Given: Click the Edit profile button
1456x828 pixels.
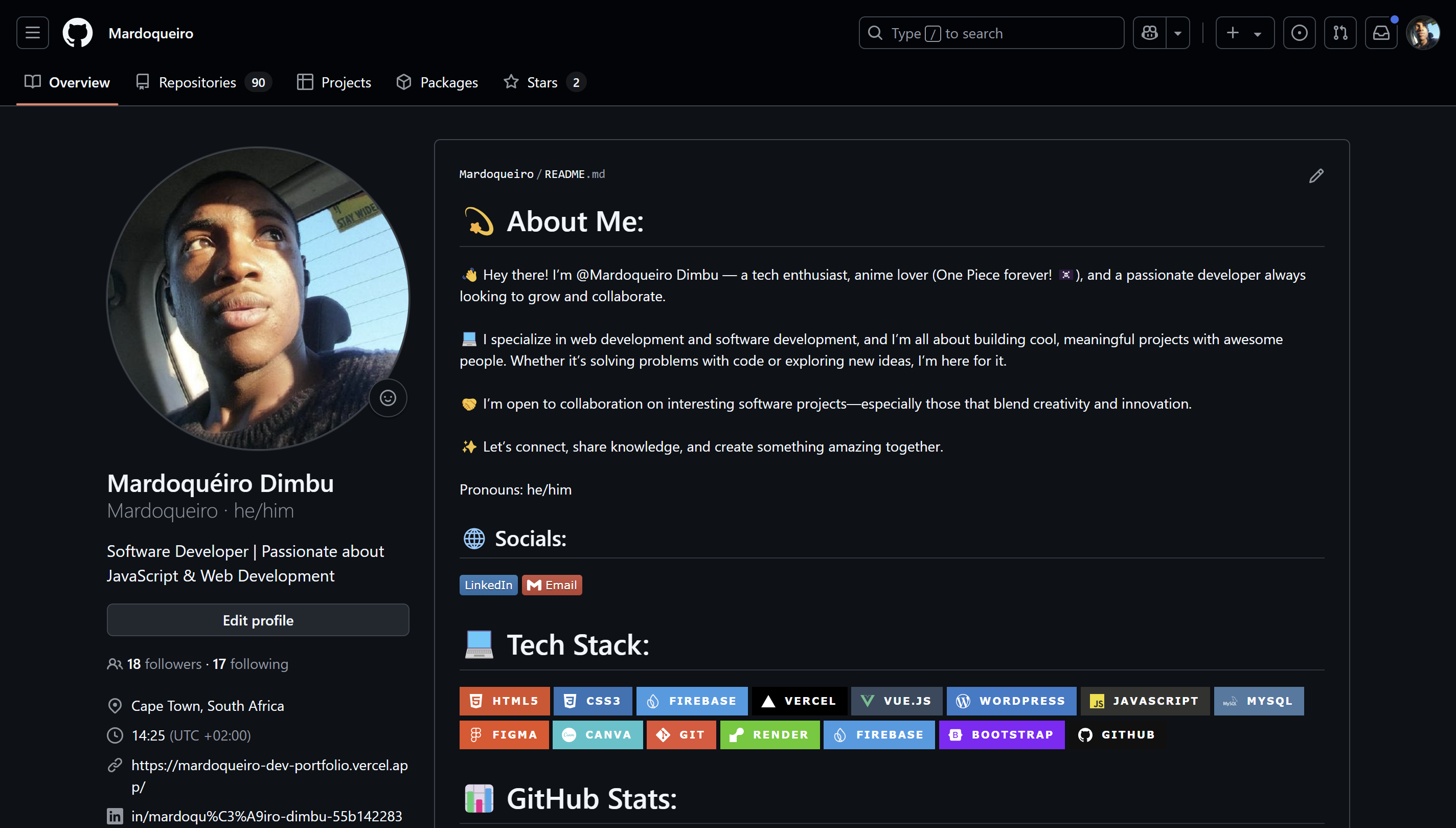Looking at the screenshot, I should coord(258,620).
